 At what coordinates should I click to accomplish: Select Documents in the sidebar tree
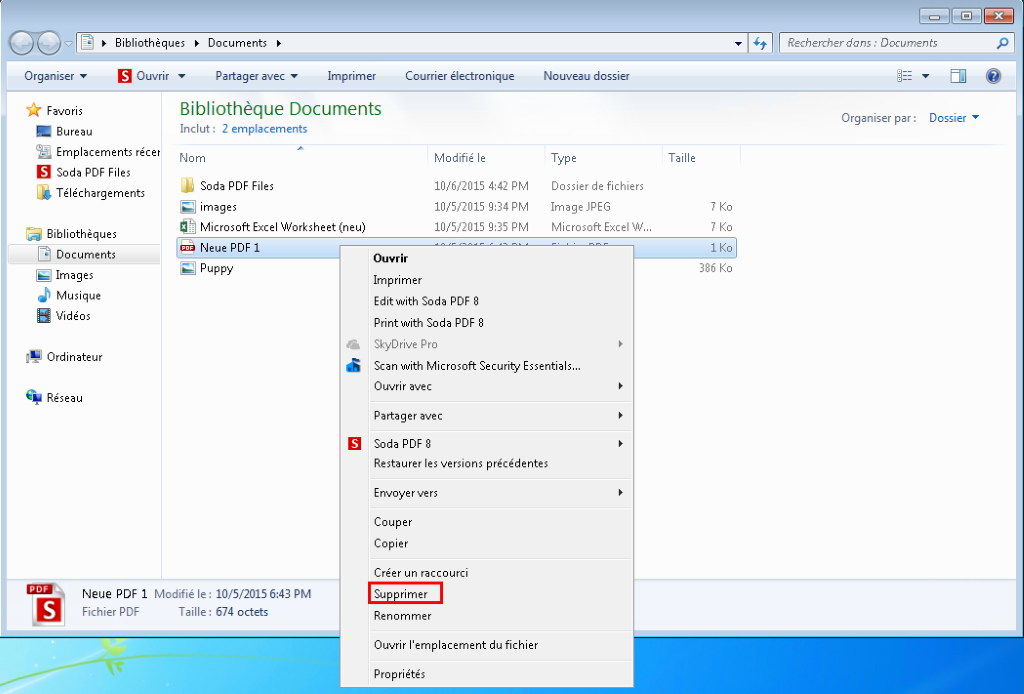(86, 255)
